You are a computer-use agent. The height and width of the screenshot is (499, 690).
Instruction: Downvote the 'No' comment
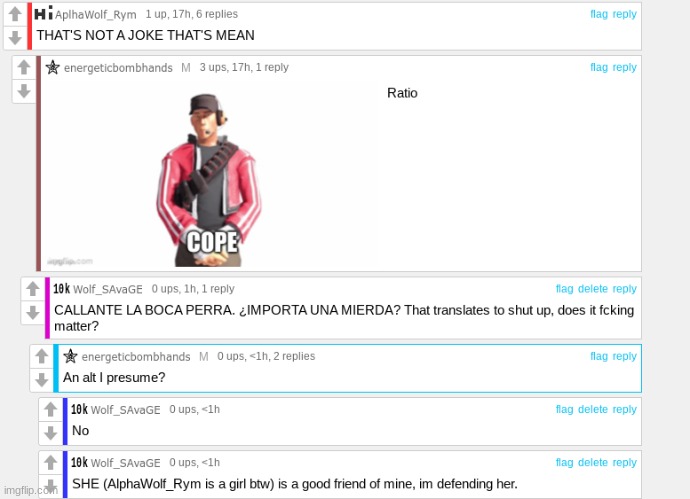tap(50, 433)
